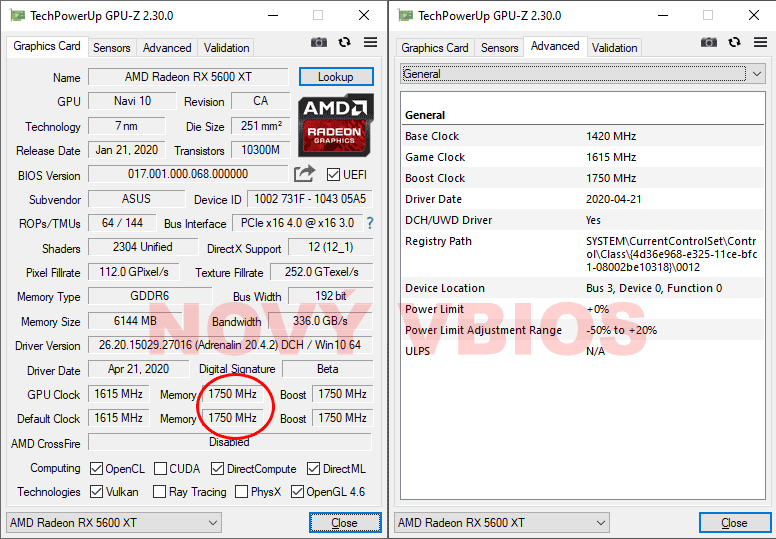Image resolution: width=776 pixels, height=539 pixels.
Task: Toggle the UEFI checkbox
Action: click(333, 175)
